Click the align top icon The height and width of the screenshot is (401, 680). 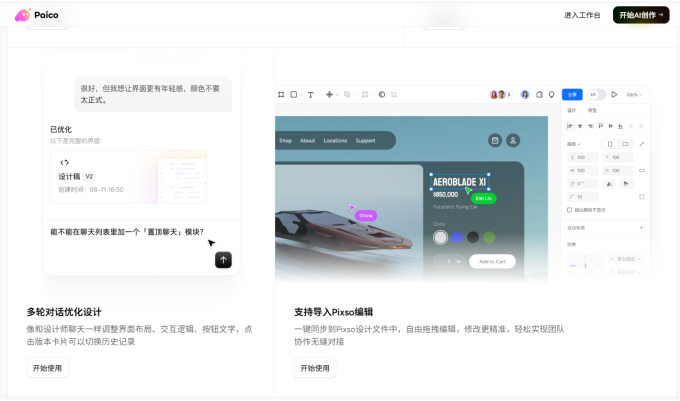tap(601, 126)
